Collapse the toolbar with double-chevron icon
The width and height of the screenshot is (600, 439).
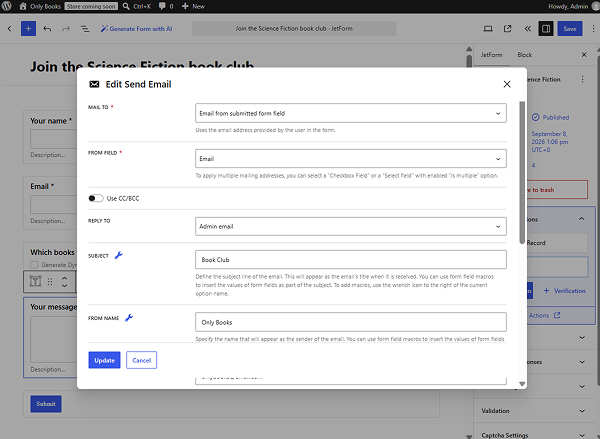528,29
